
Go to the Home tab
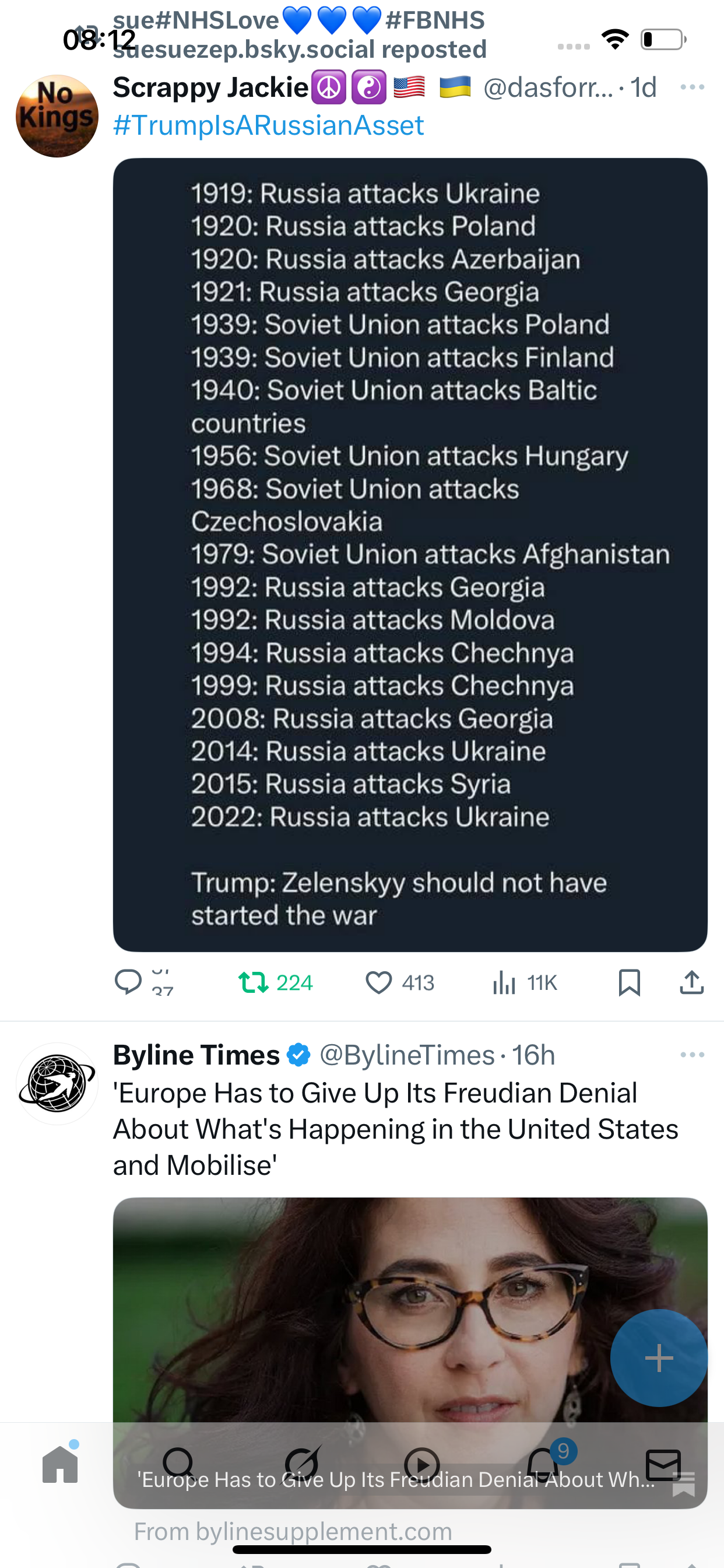(60, 1465)
